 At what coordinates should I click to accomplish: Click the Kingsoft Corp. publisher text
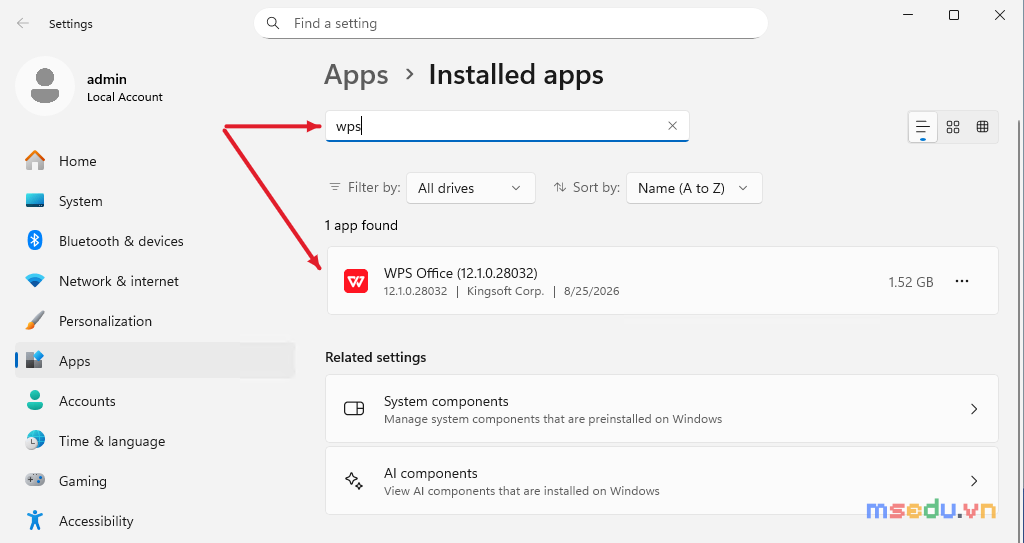(505, 291)
